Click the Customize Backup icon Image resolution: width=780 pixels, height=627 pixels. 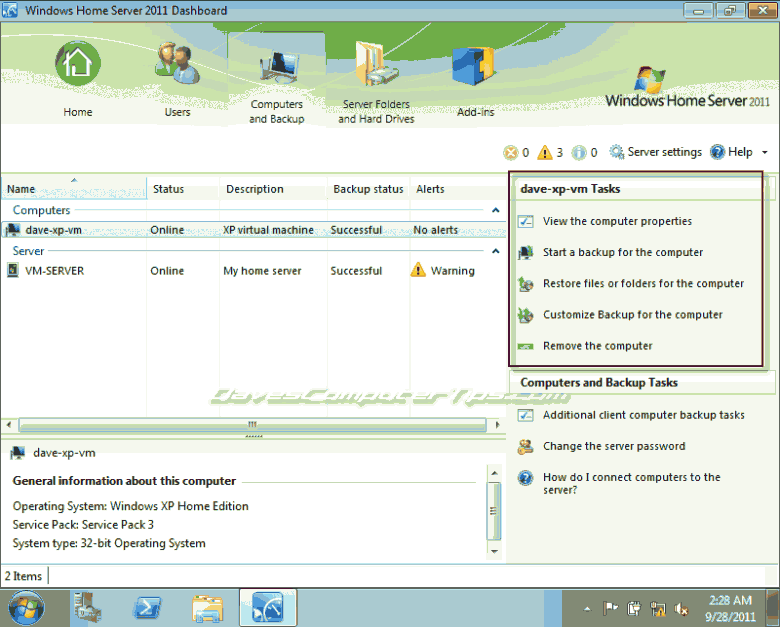526,315
